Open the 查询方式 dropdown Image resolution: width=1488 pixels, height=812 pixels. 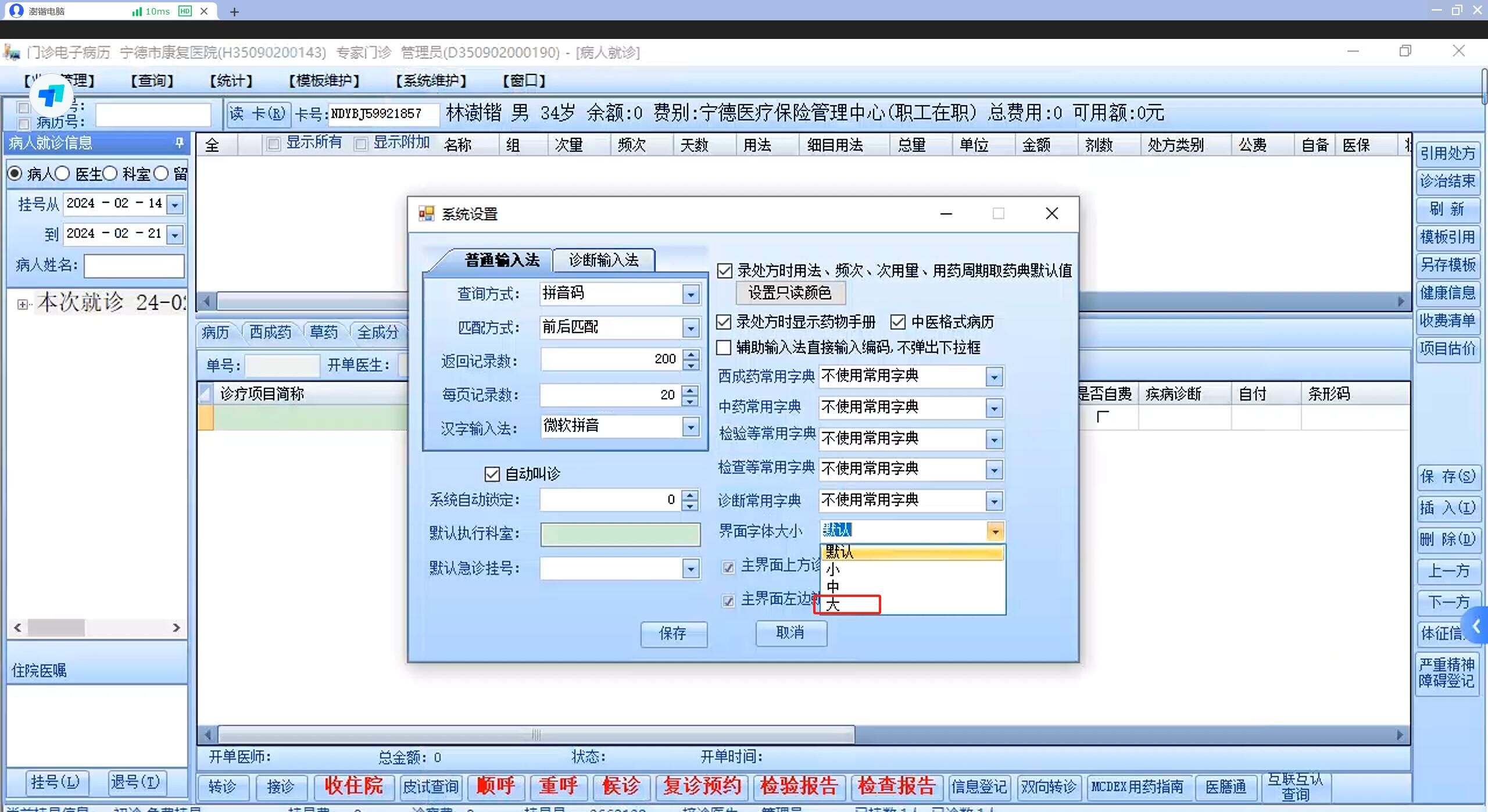point(691,295)
